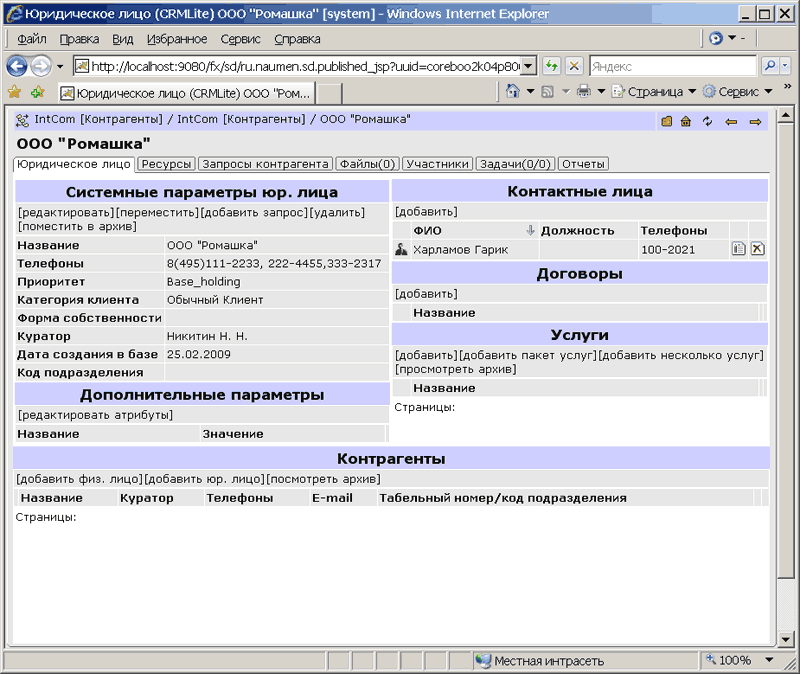Screen dimensions: 800x674
Task: Click the refresh arrows icon in page header
Action: 707,121
